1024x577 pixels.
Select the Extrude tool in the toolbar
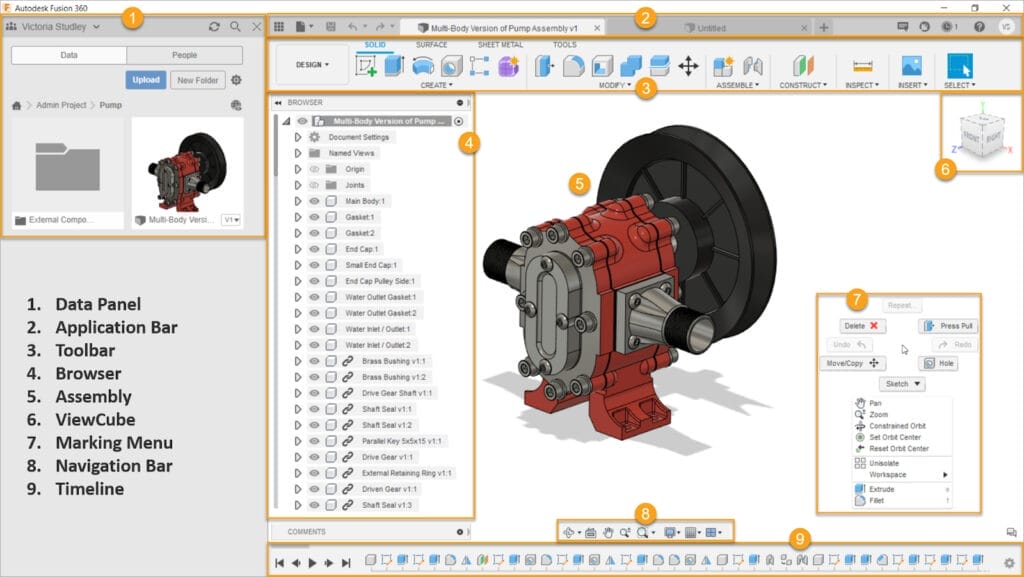coord(394,66)
